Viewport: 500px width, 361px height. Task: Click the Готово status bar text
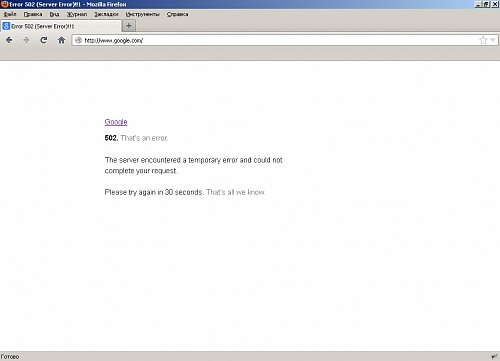(10, 357)
